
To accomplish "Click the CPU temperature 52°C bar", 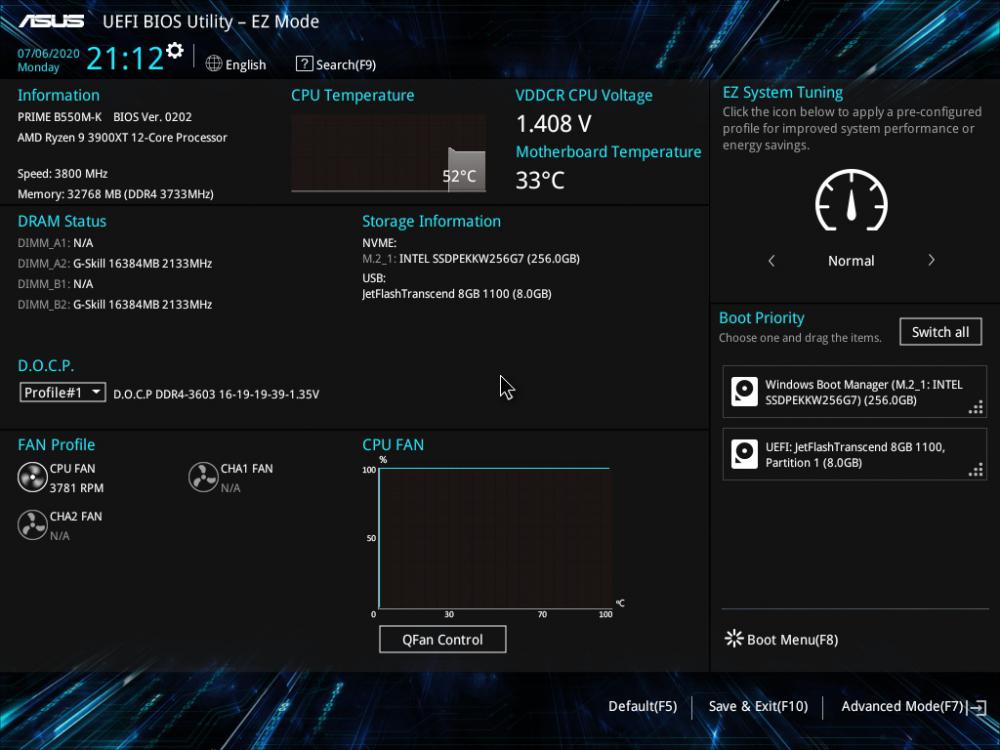I will [x=466, y=171].
